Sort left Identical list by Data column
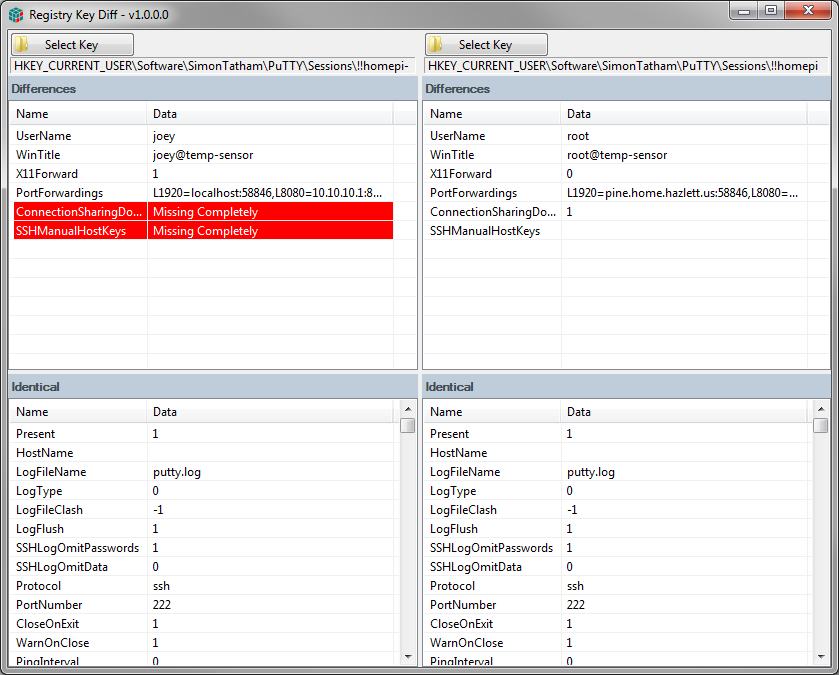The width and height of the screenshot is (839, 675). 270,412
